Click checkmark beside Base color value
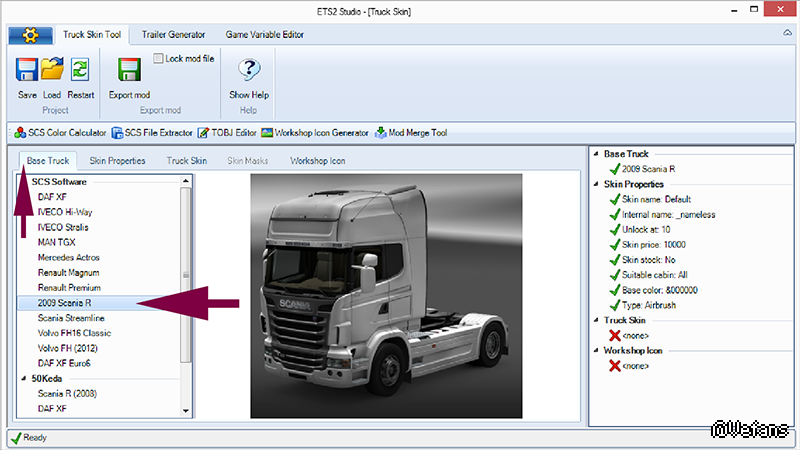Image resolution: width=800 pixels, height=450 pixels. click(615, 290)
